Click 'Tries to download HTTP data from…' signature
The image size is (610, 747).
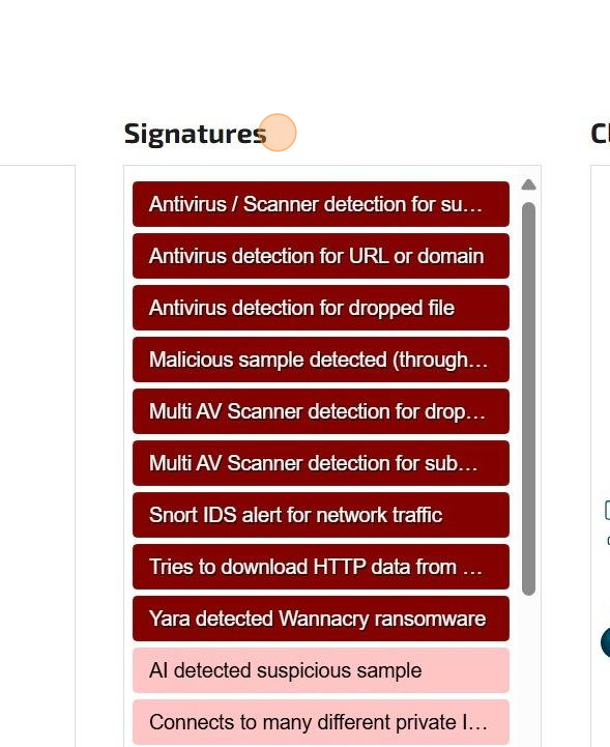pyautogui.click(x=320, y=567)
